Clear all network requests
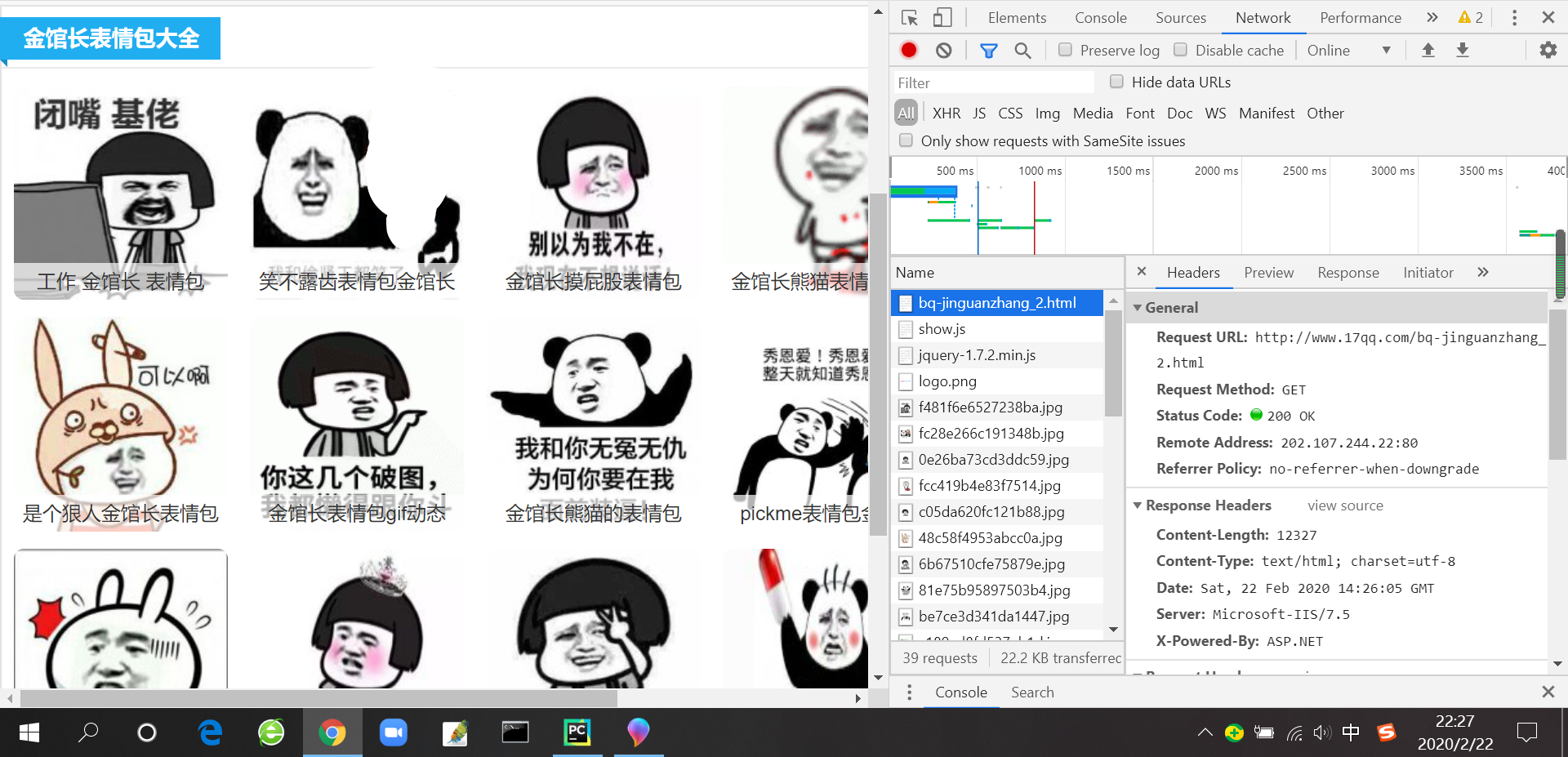The image size is (1568, 757). 943,50
